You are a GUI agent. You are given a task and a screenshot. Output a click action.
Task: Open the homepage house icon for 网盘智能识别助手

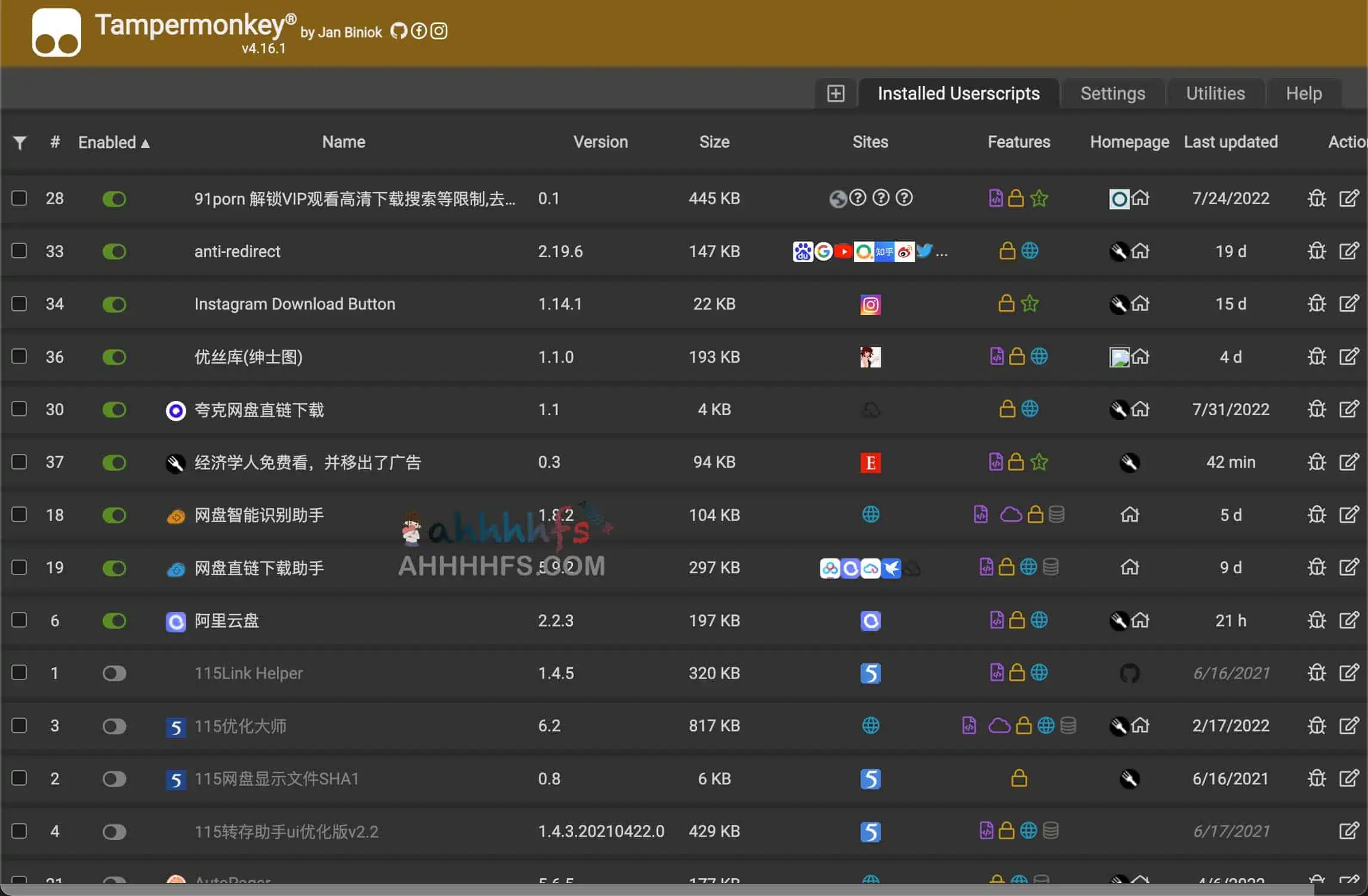click(x=1129, y=515)
